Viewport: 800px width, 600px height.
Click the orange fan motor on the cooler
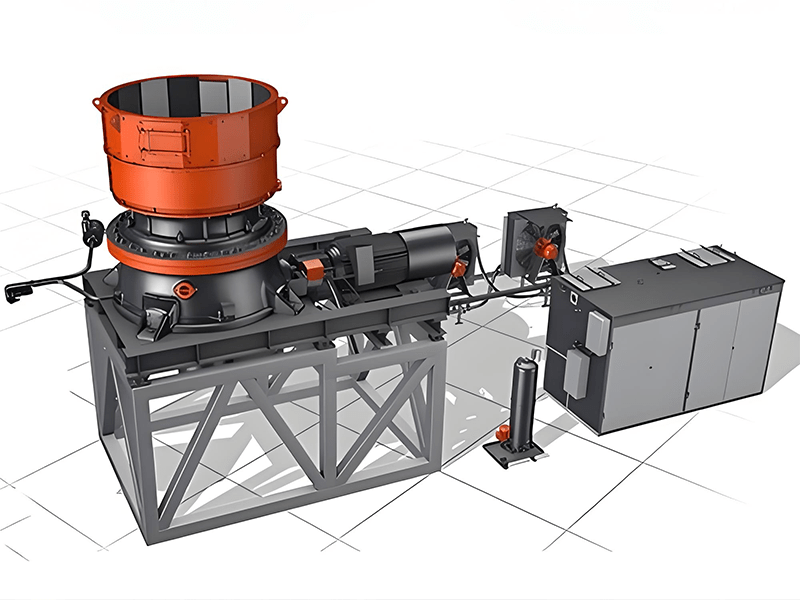coord(546,250)
